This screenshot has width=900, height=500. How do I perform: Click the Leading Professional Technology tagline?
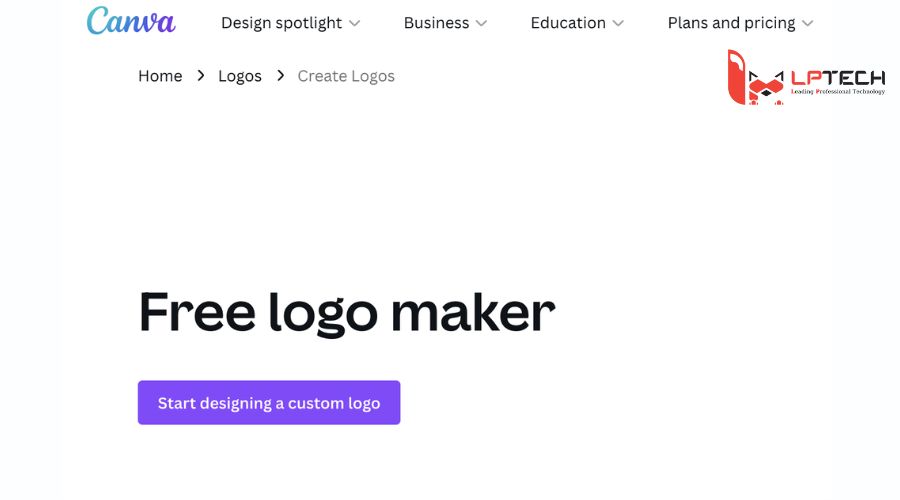coord(837,91)
